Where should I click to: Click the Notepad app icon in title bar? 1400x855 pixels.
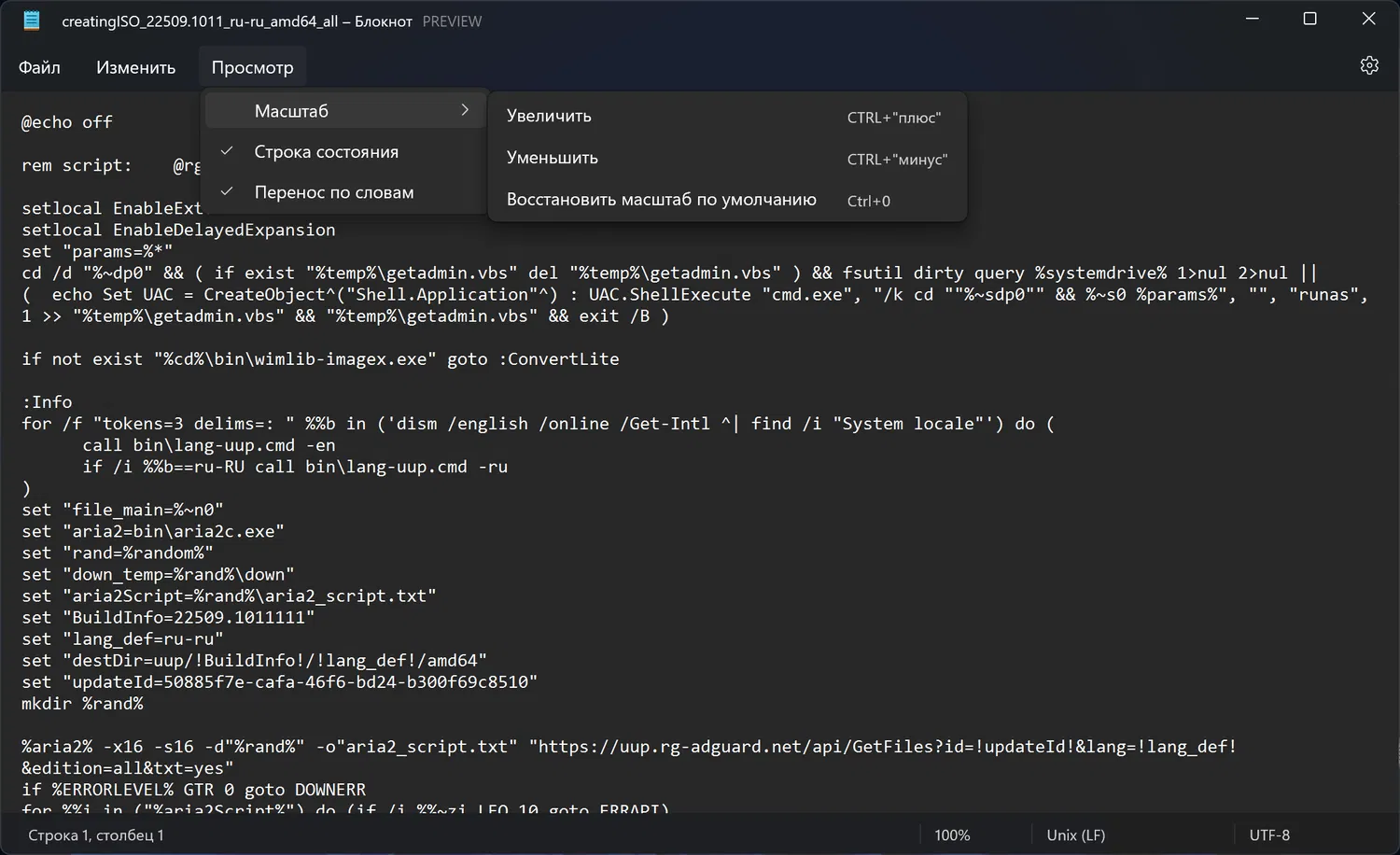pyautogui.click(x=32, y=21)
